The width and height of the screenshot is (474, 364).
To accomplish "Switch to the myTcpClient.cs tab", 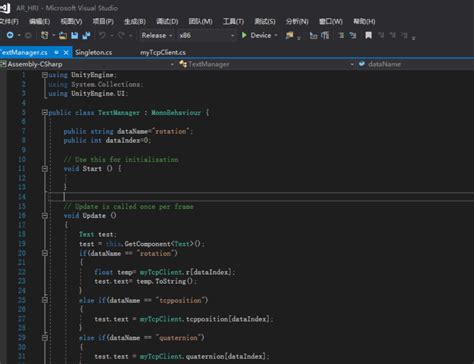I will [x=163, y=52].
